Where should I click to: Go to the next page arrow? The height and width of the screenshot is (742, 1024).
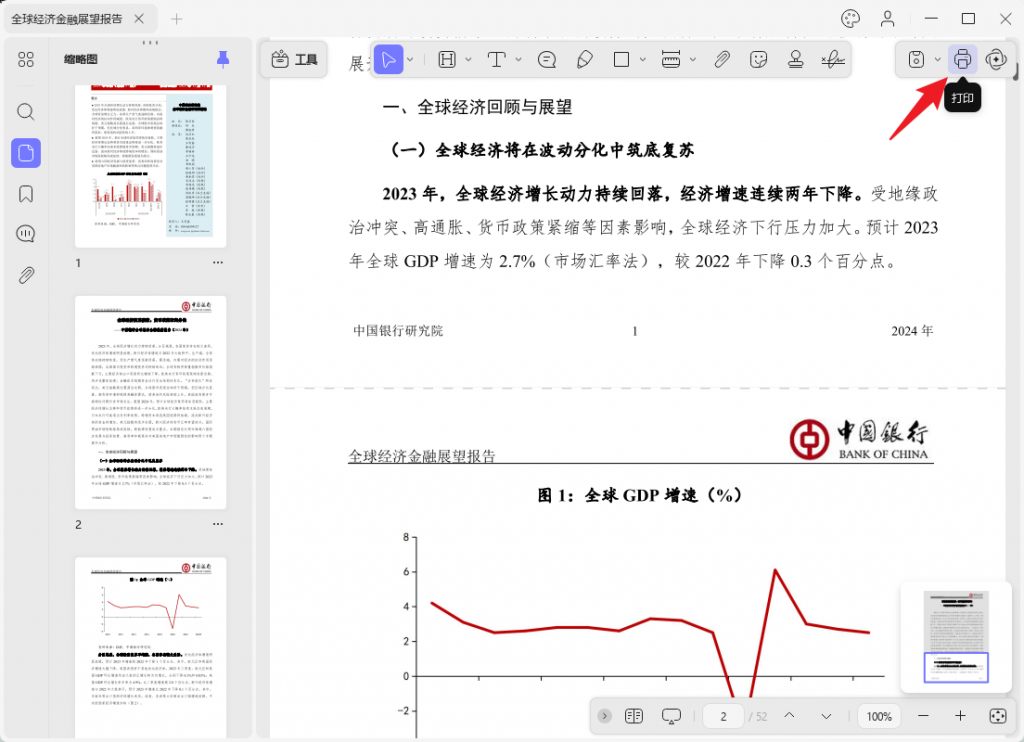point(826,716)
